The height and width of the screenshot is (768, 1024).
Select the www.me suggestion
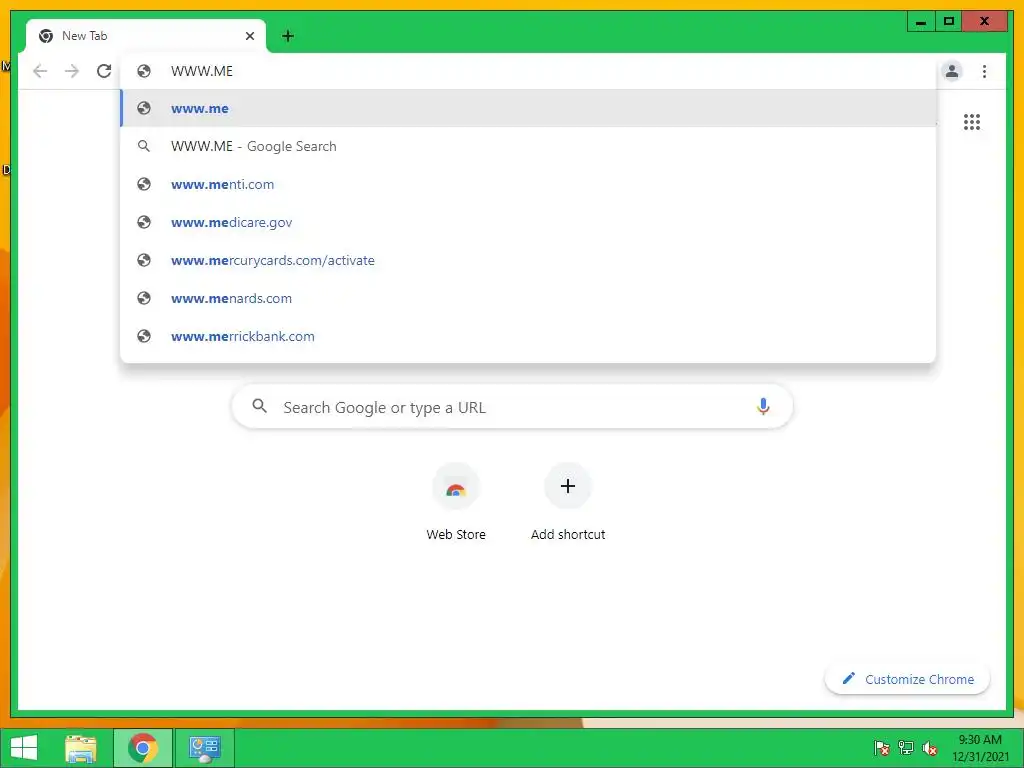point(528,108)
